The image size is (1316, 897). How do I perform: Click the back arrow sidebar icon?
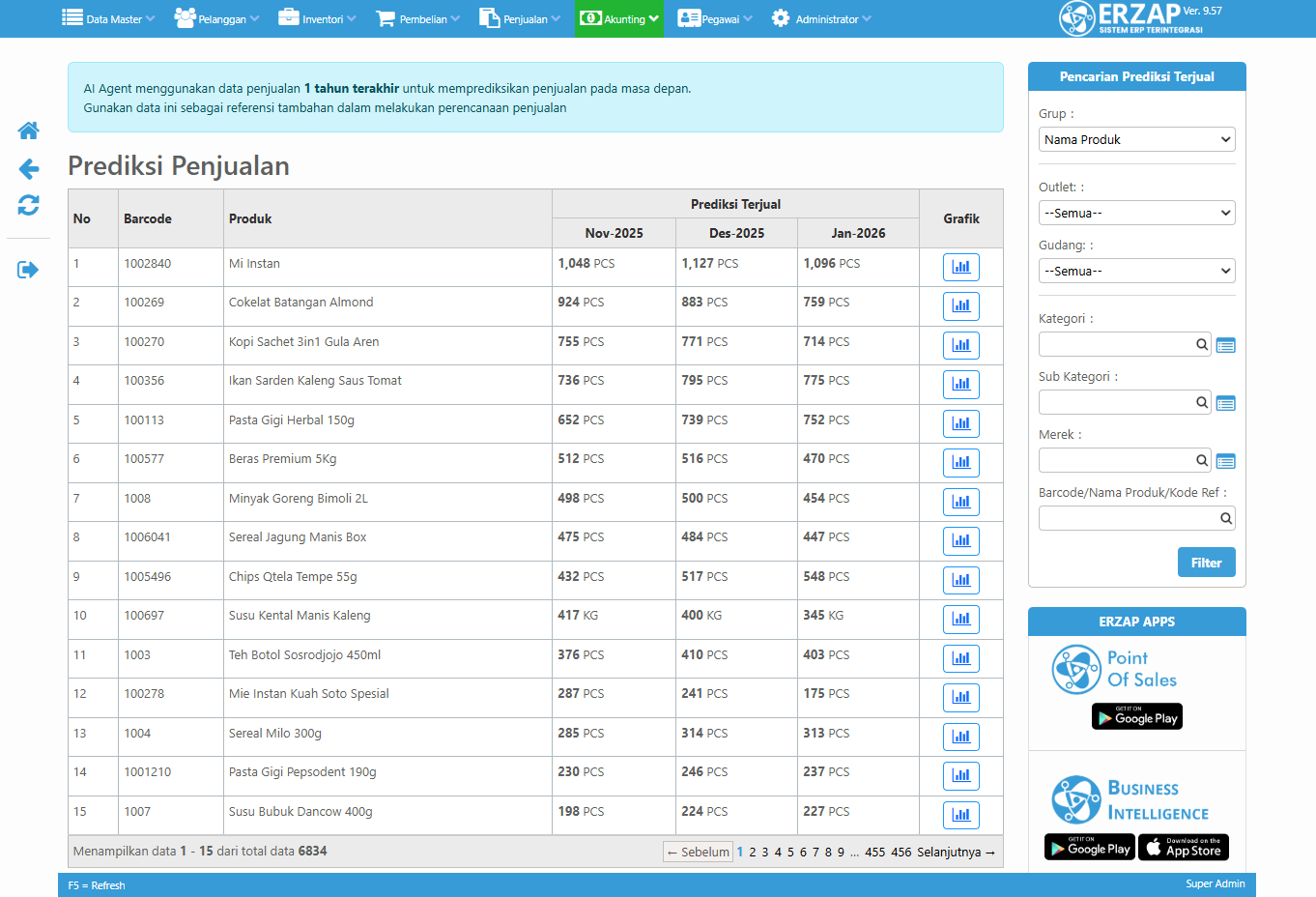tap(29, 169)
